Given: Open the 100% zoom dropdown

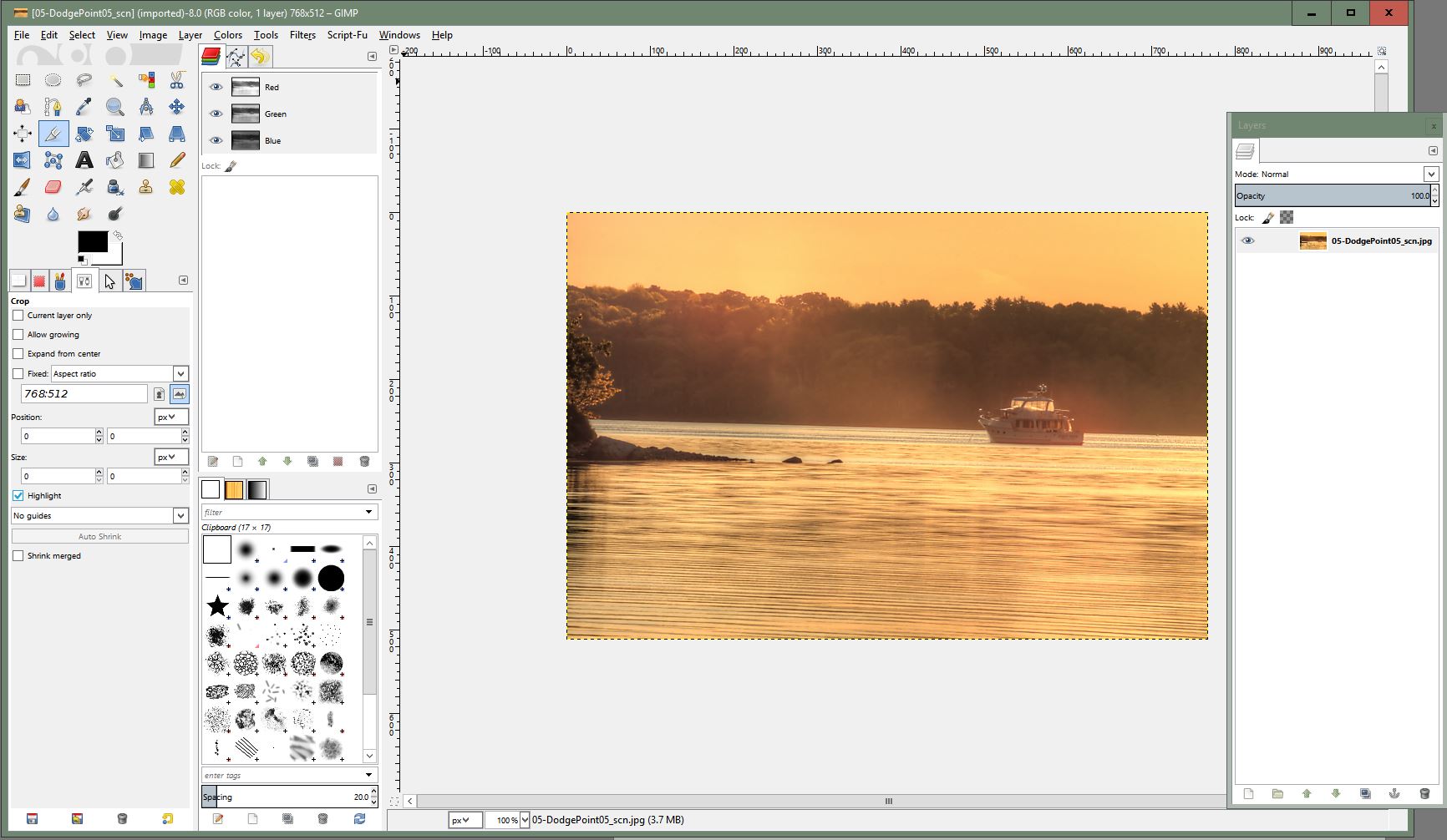Looking at the screenshot, I should (525, 820).
